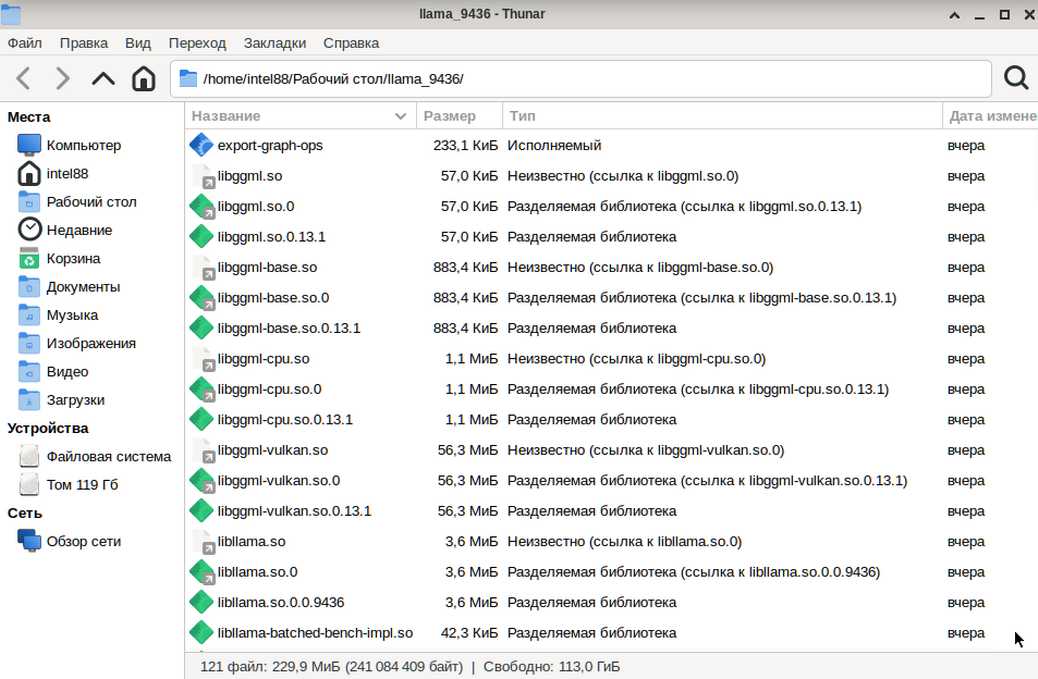Click status bar text showing 121 файл

(331, 666)
